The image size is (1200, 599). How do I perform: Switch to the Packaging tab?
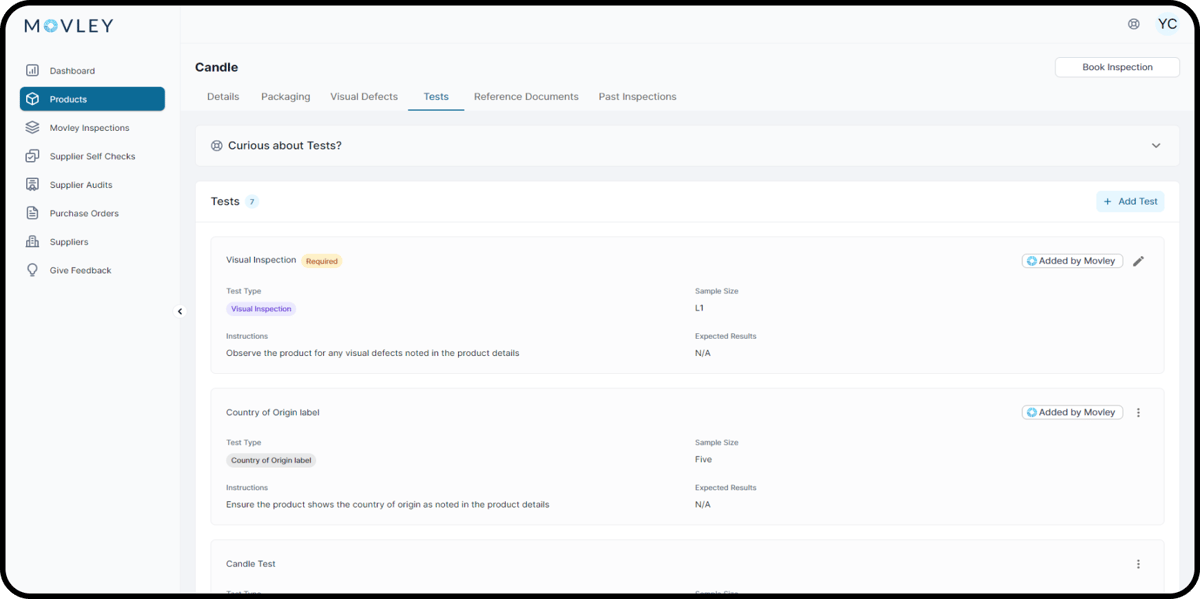point(285,97)
